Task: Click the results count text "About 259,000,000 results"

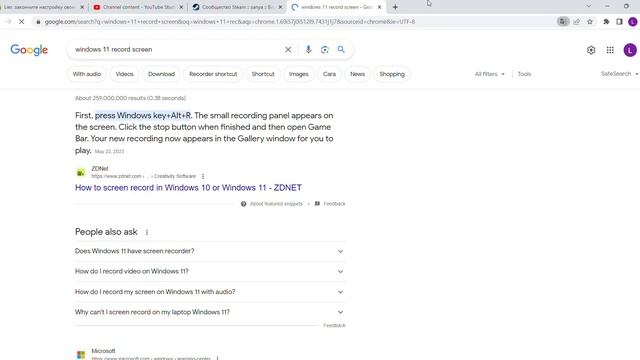Action: click(130, 98)
